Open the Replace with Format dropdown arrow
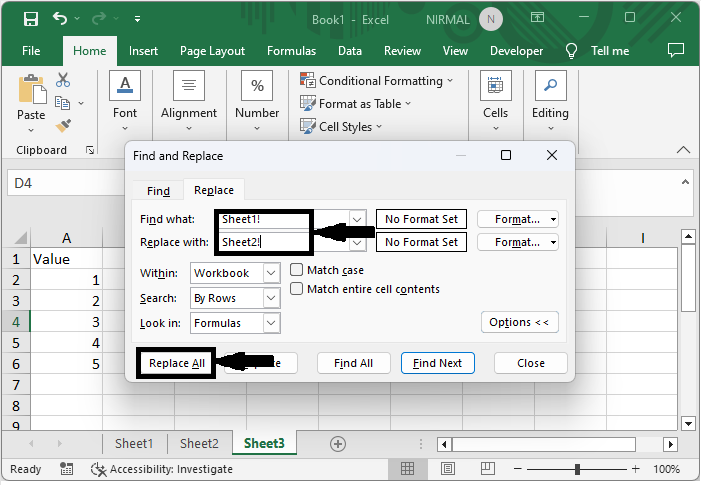The image size is (701, 485). coord(553,242)
